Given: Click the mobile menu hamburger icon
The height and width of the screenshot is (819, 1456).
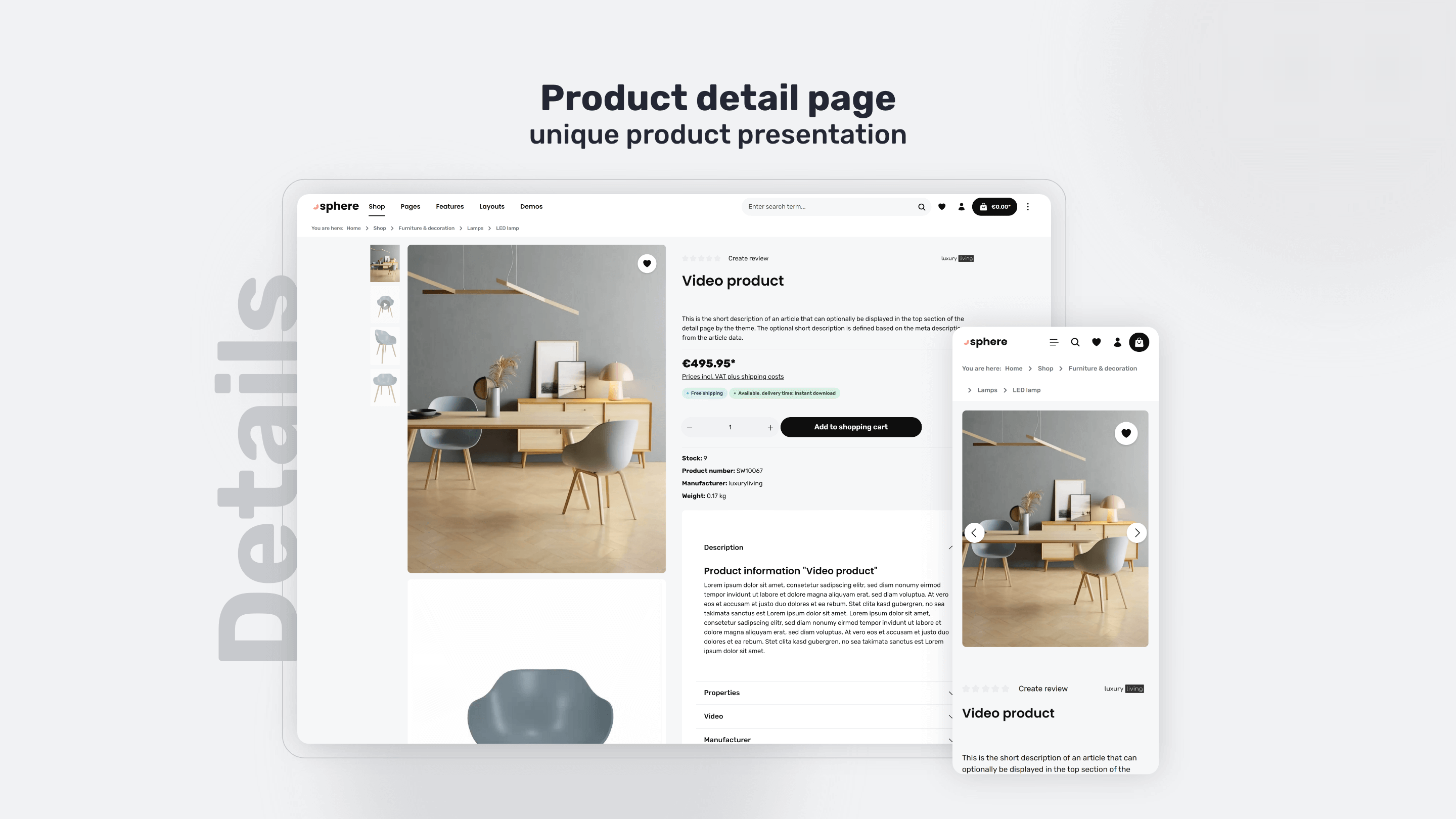Looking at the screenshot, I should [1054, 342].
